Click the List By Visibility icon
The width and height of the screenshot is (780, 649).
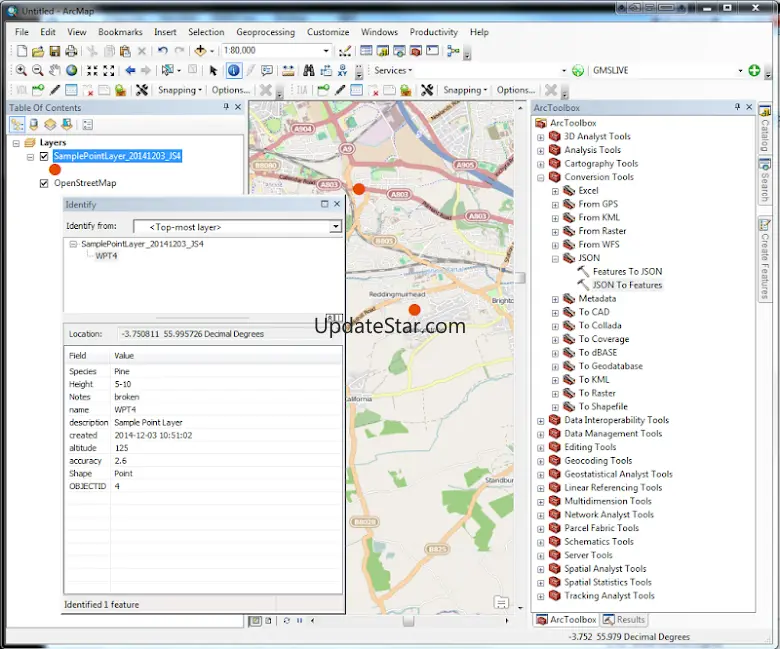coord(50,125)
